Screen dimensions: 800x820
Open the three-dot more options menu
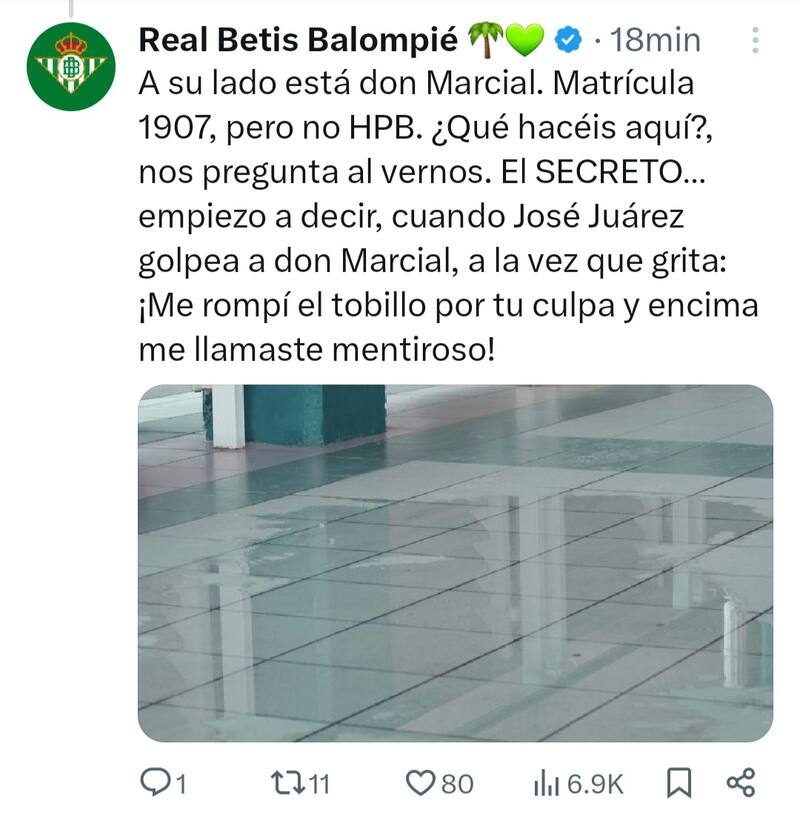point(755,41)
